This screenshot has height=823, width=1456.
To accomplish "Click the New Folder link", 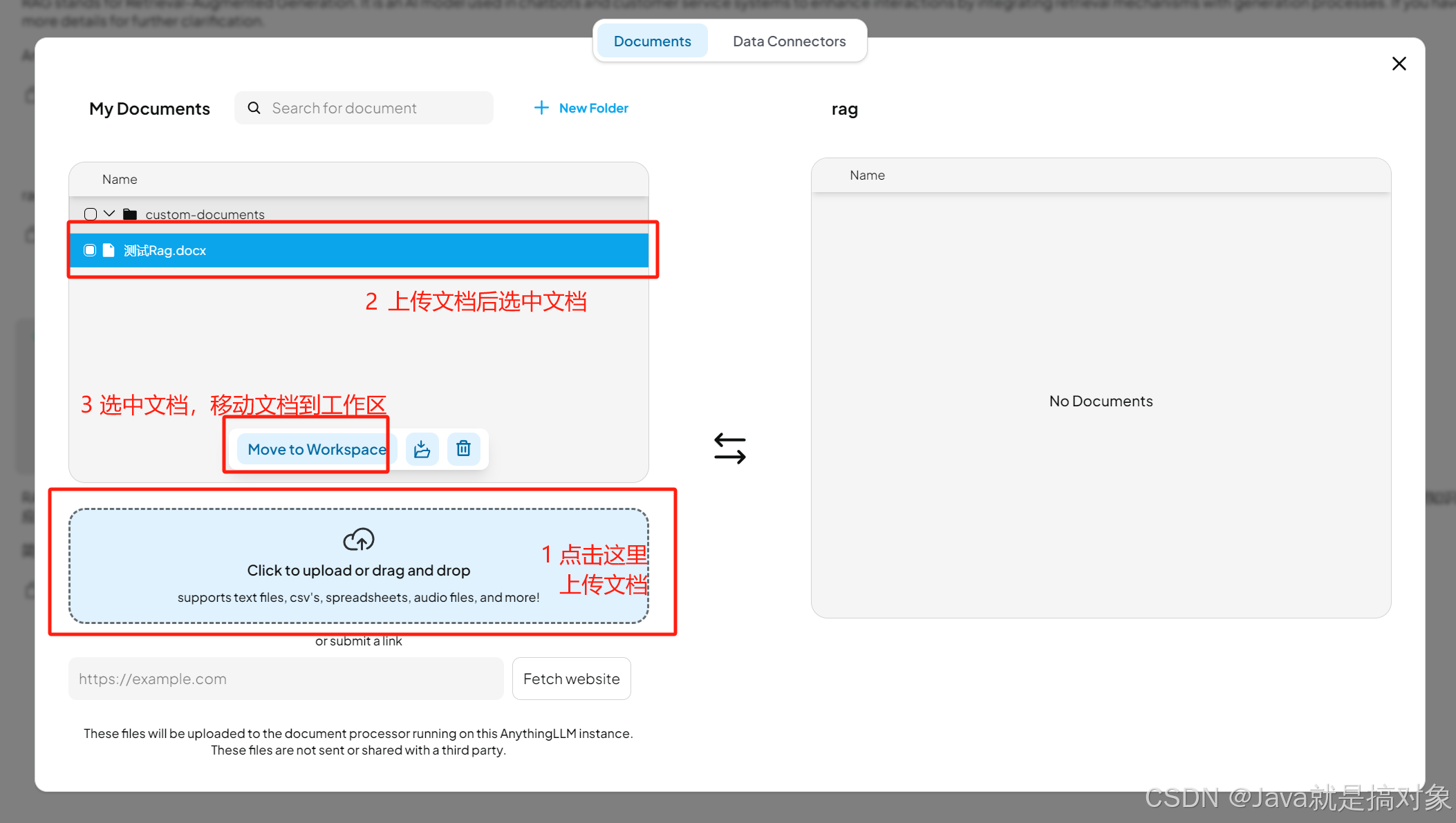I will click(x=593, y=108).
